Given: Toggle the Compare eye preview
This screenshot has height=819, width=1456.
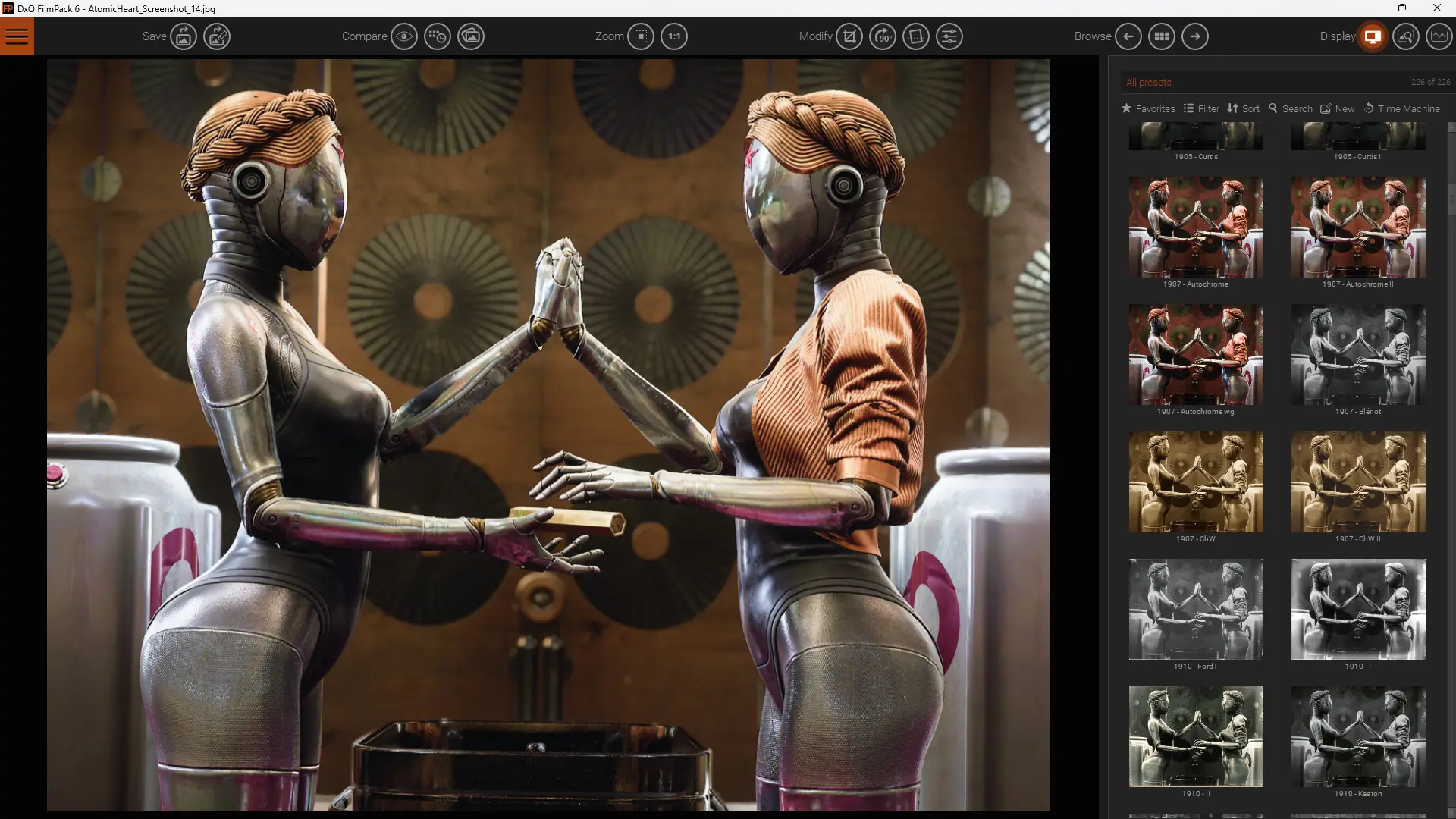Looking at the screenshot, I should point(404,36).
